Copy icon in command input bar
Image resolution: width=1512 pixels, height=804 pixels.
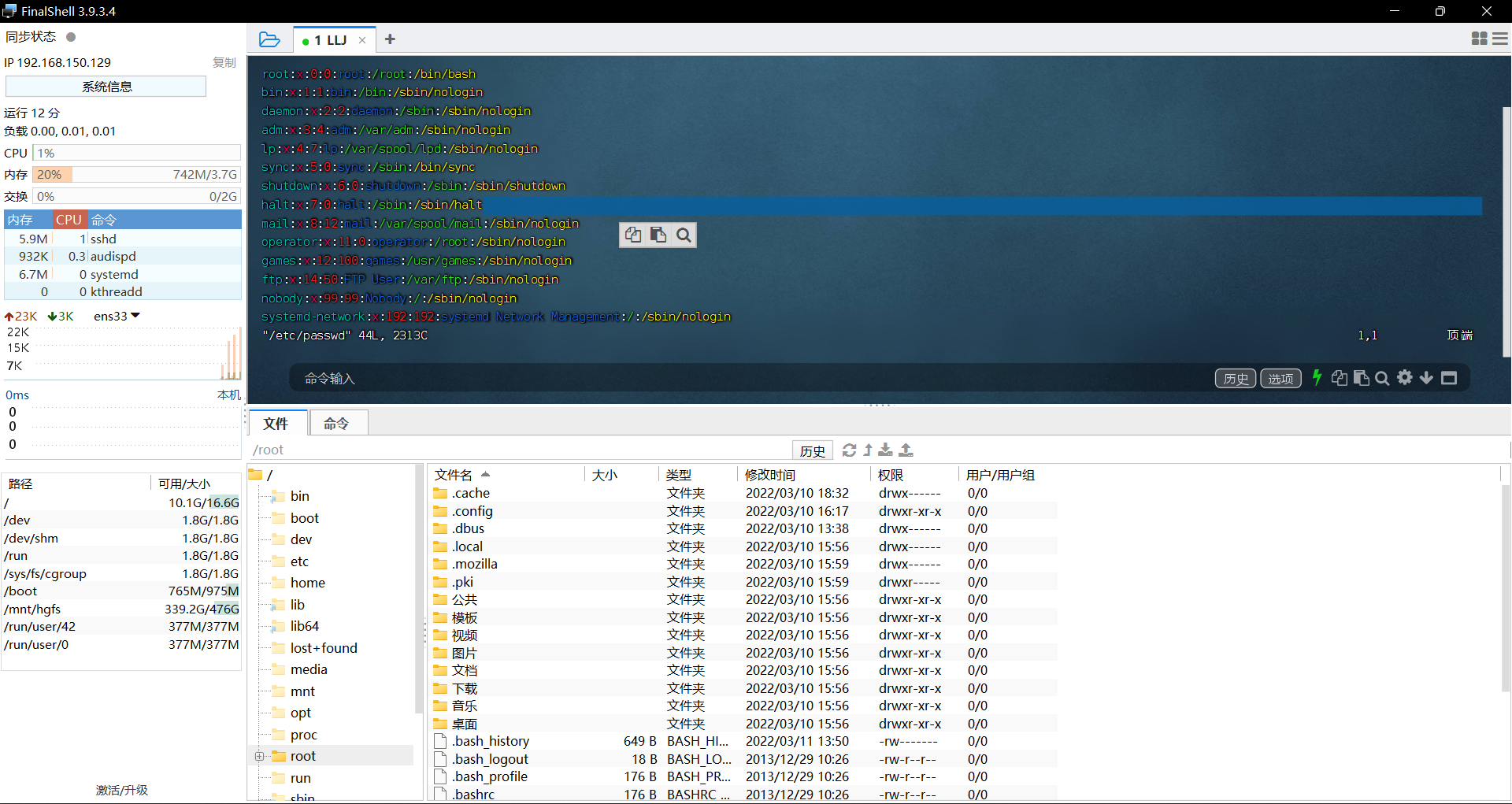(1339, 378)
